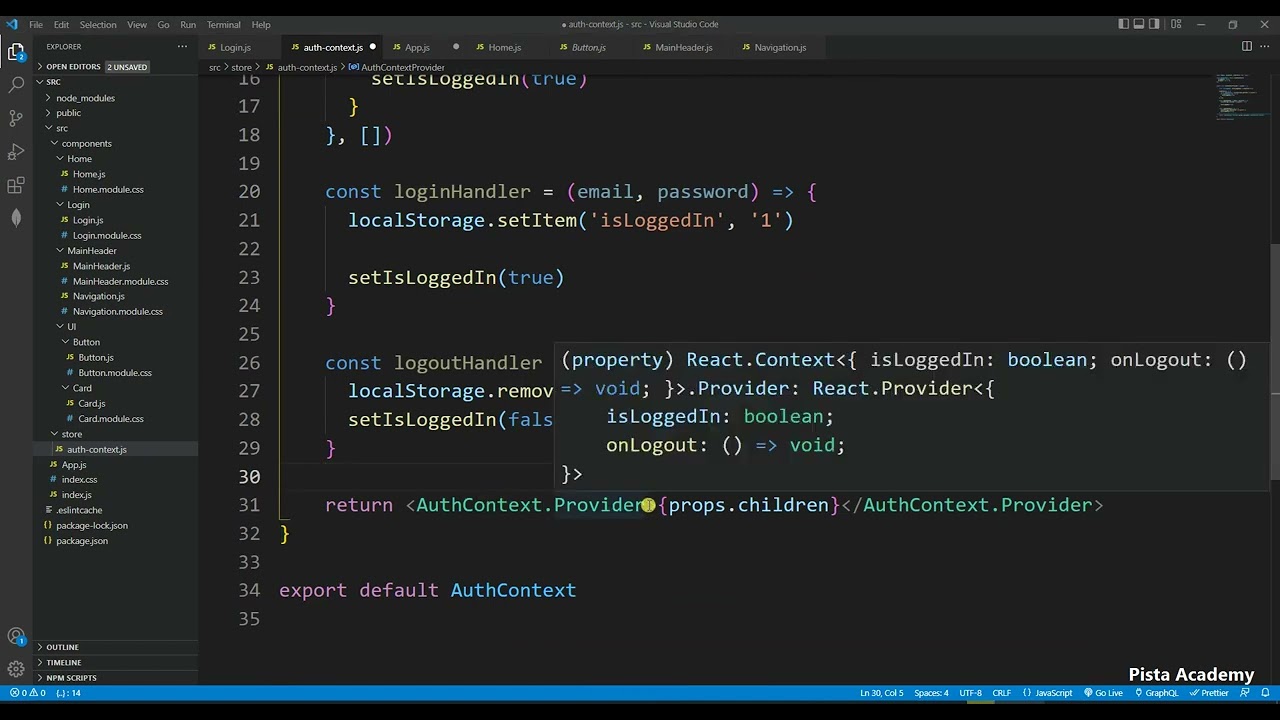1280x720 pixels.
Task: Open the Terminal menu
Action: point(223,24)
